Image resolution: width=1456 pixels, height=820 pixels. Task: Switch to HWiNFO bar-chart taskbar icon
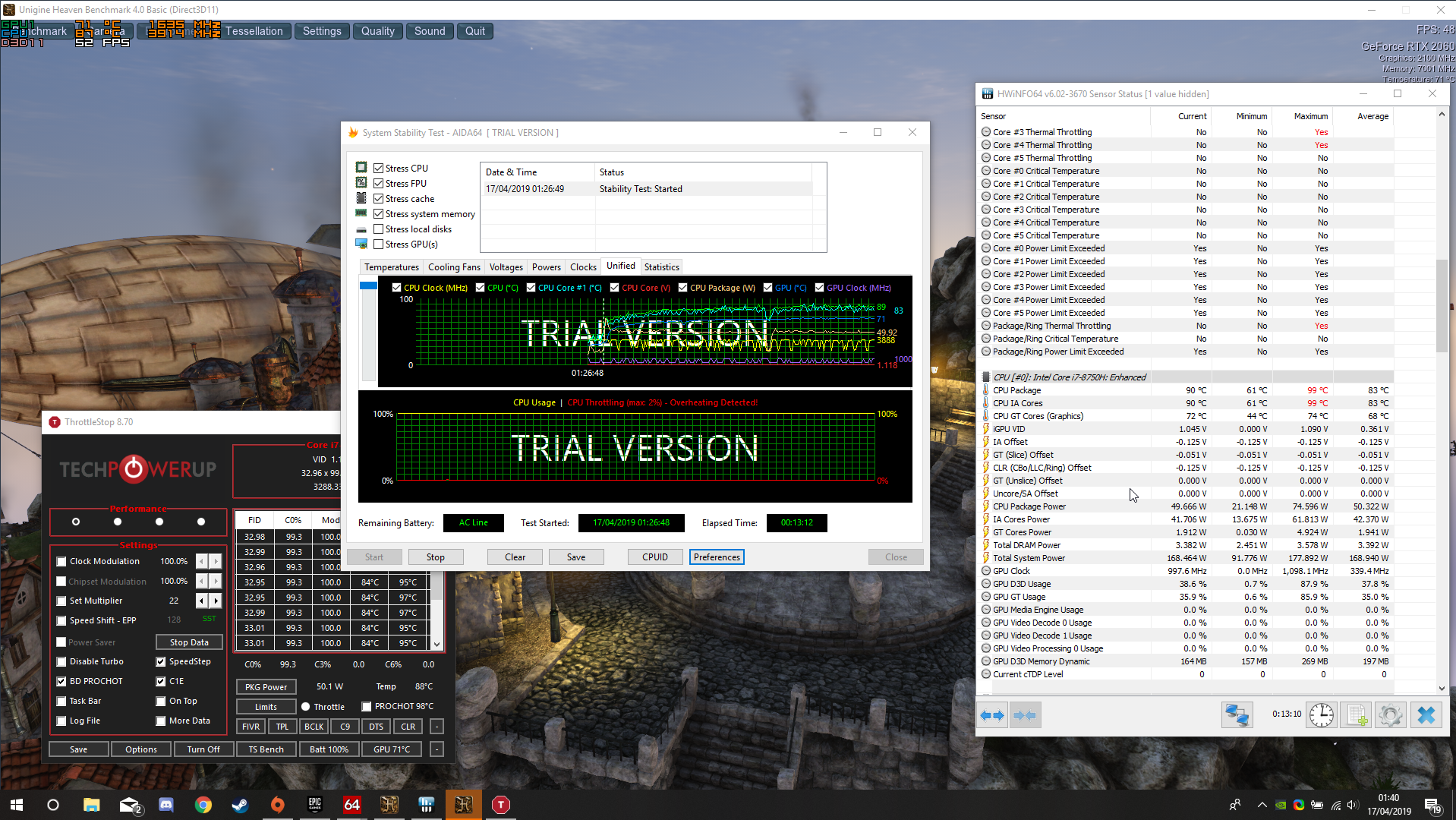tap(427, 805)
